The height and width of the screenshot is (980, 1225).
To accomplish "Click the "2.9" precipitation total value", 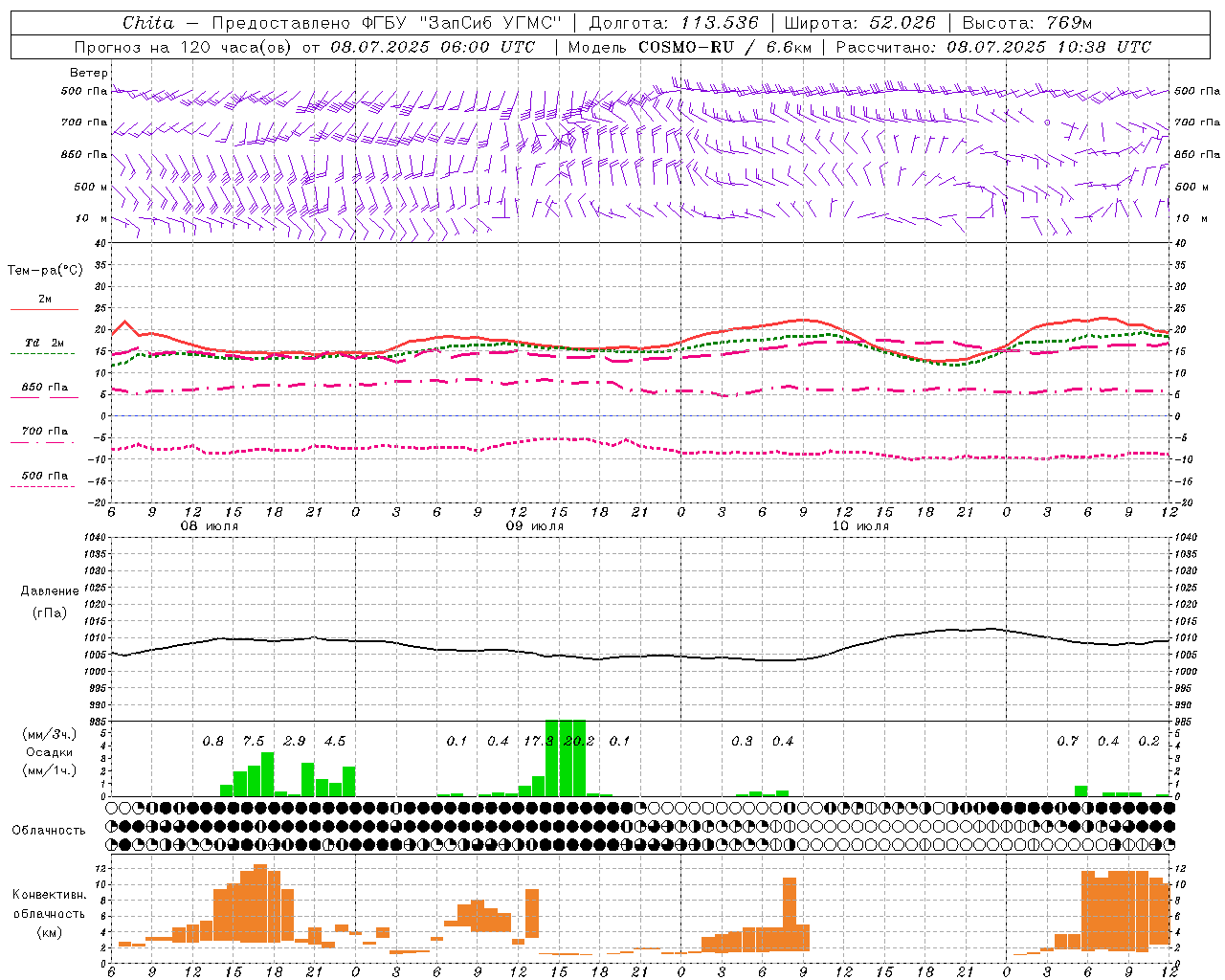I will coord(295,742).
